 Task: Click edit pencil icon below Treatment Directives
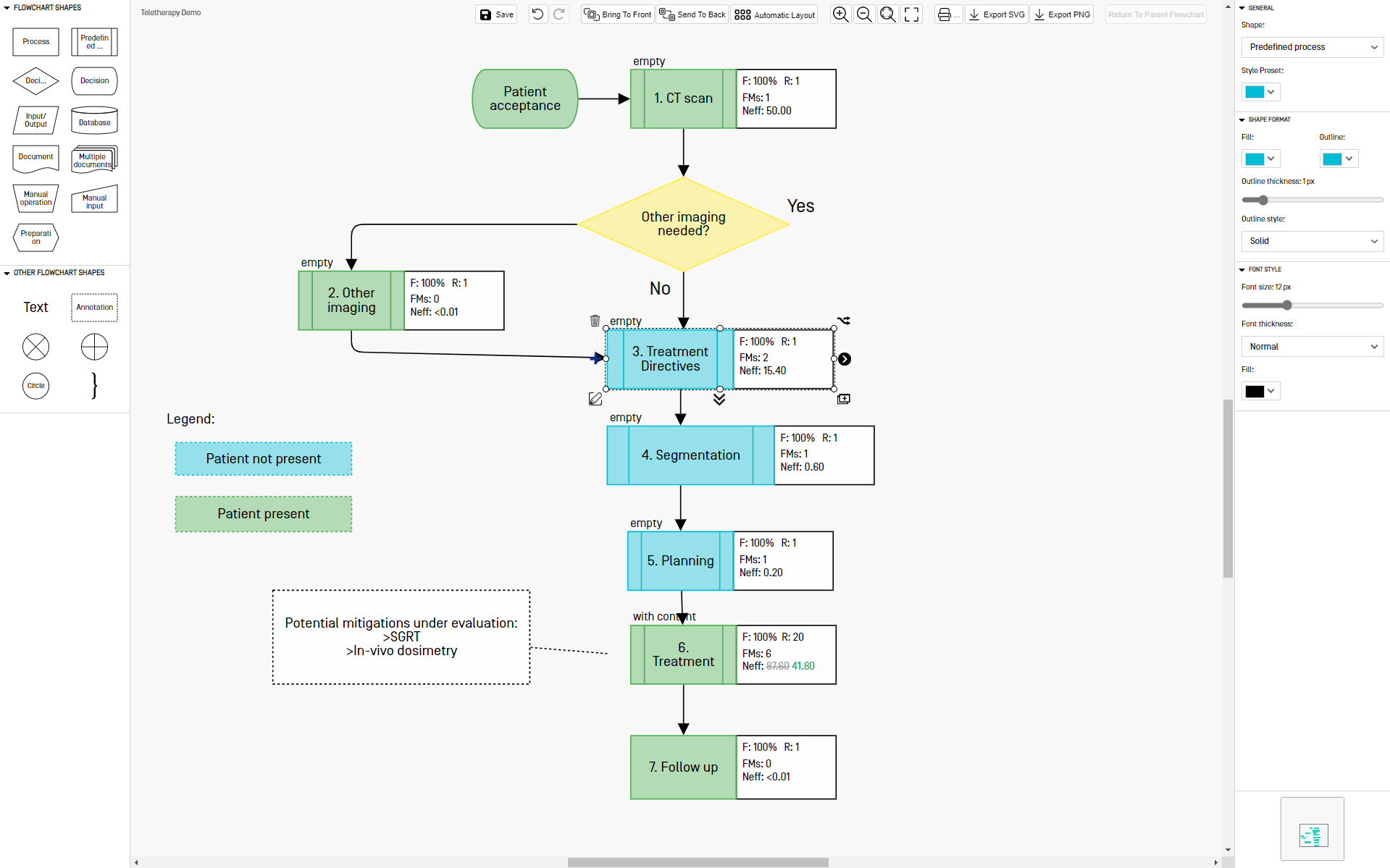(595, 399)
